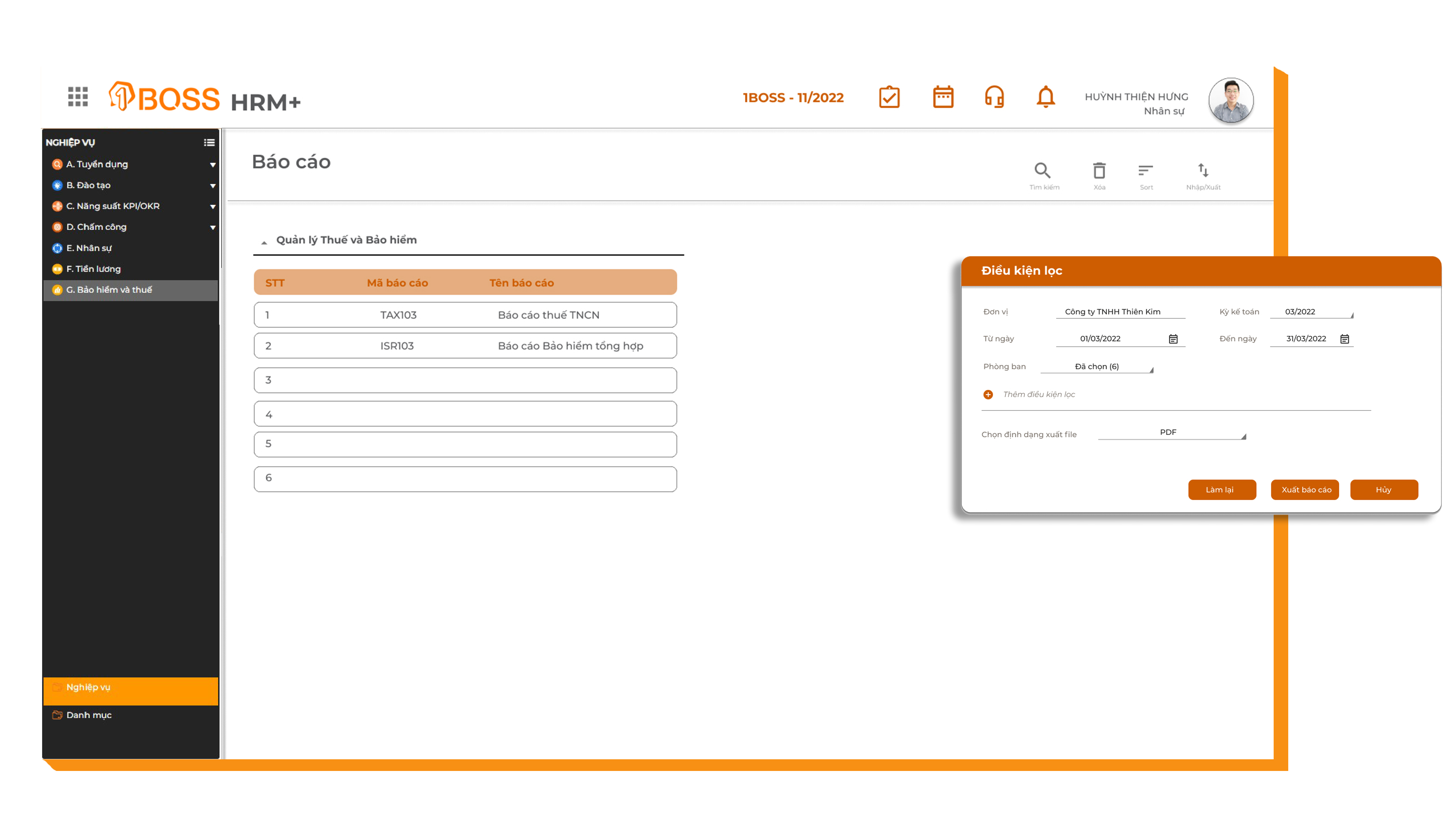Collapse the Quản lý Thuế và Bảo hiểm section

tap(264, 242)
